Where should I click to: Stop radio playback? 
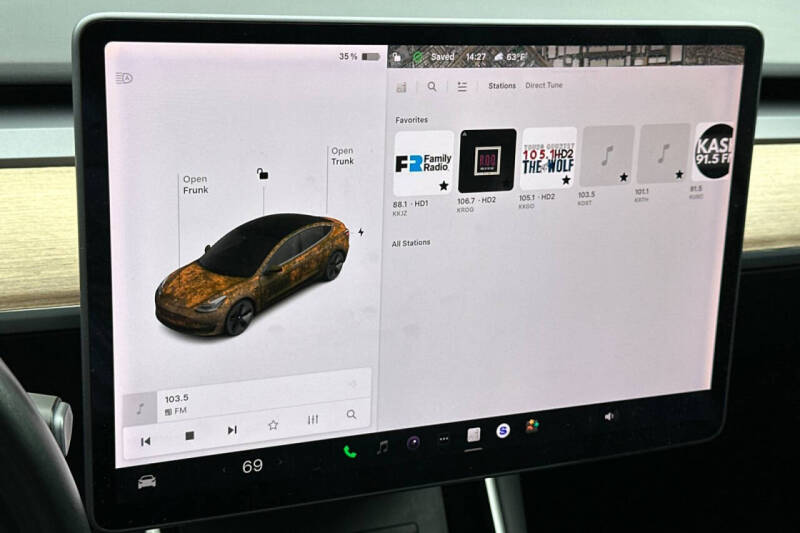(189, 435)
